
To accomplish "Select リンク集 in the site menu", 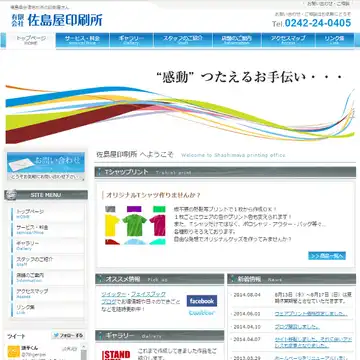I will [47, 309].
